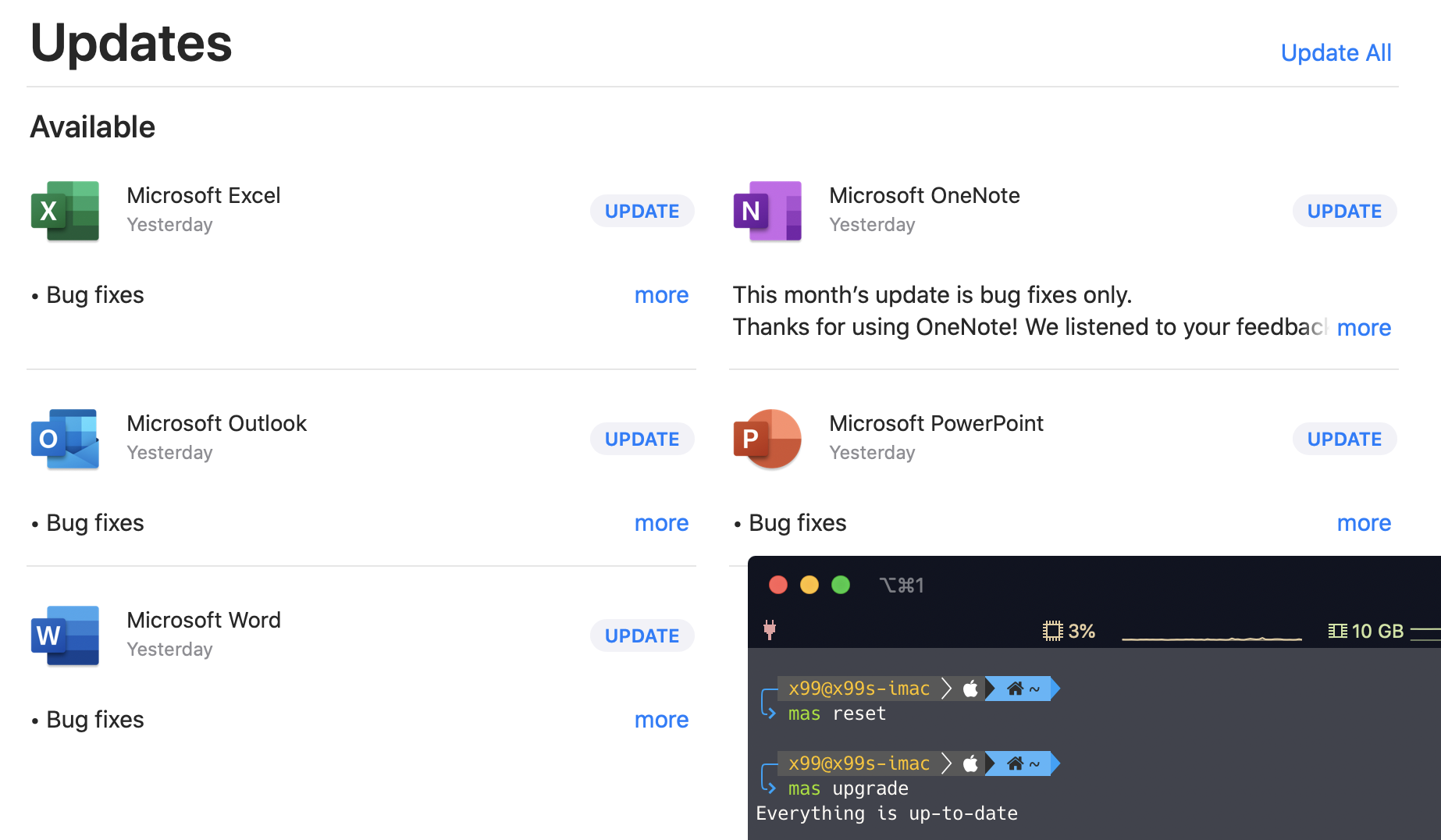This screenshot has height=840, width=1441.
Task: Click the Microsoft Word title text
Action: (203, 620)
